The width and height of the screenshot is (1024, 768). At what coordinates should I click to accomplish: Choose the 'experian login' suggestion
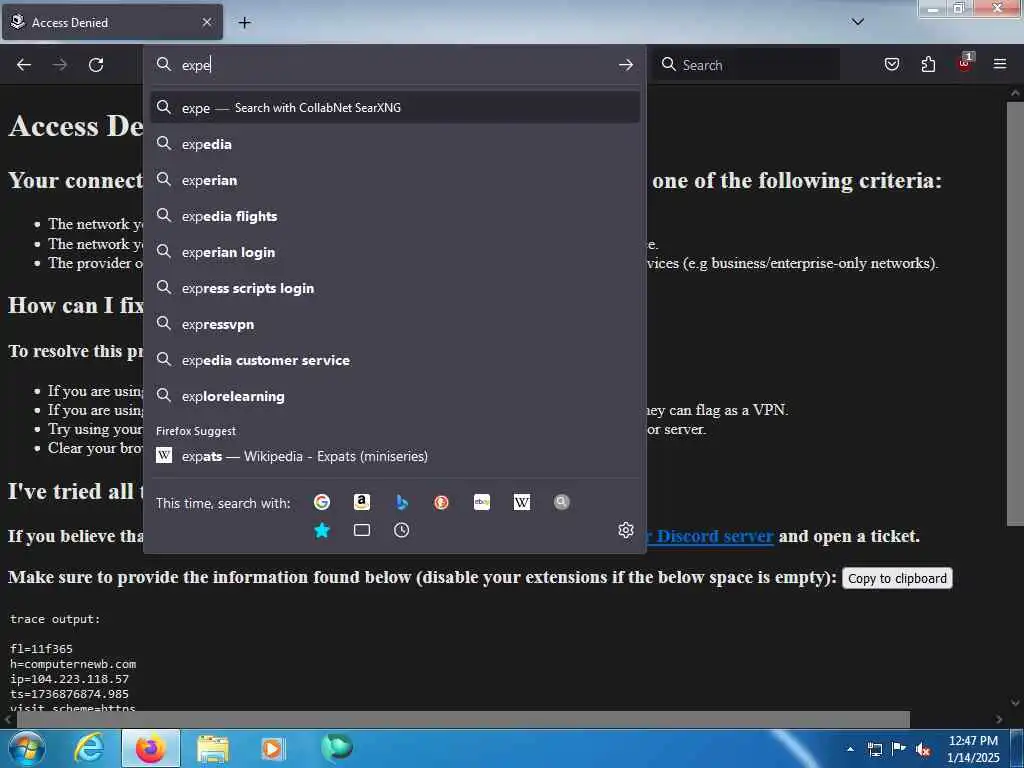click(x=395, y=251)
